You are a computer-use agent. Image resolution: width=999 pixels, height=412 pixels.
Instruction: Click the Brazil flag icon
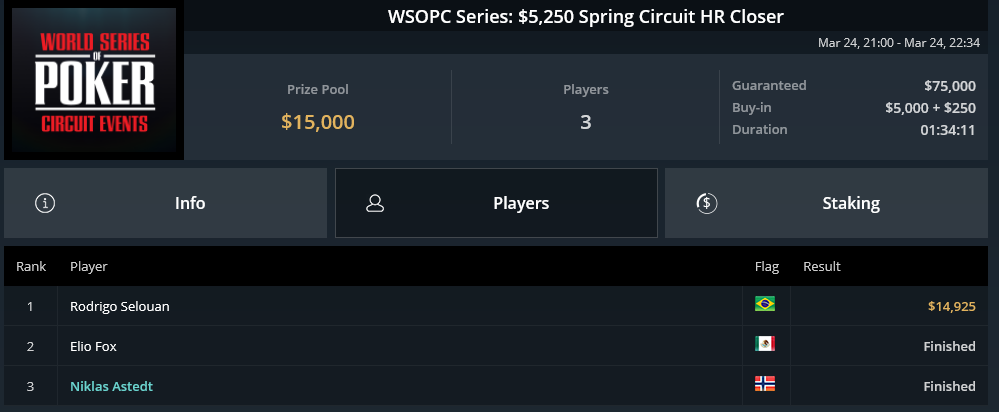pyautogui.click(x=765, y=304)
